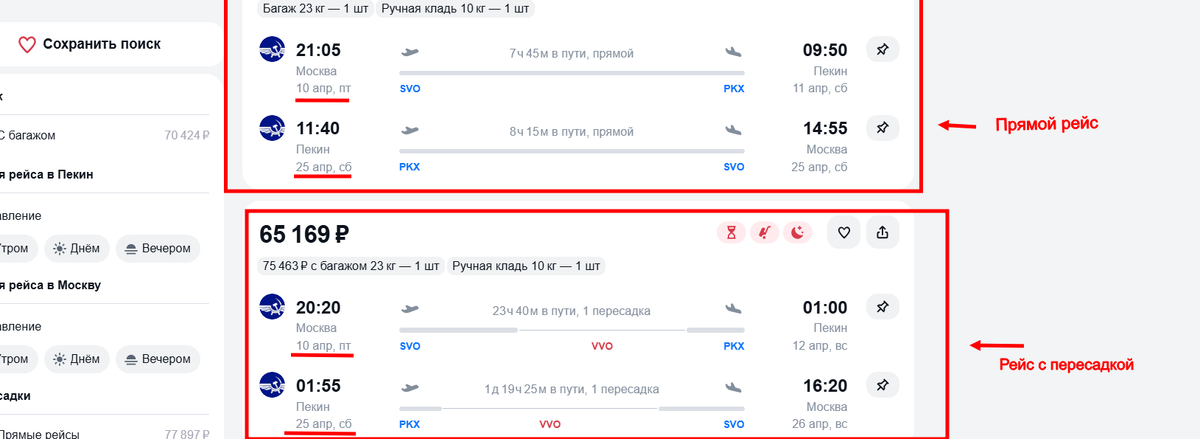Add the 65 169 ₽ ticket to favorites
This screenshot has width=1200, height=439.
844,233
